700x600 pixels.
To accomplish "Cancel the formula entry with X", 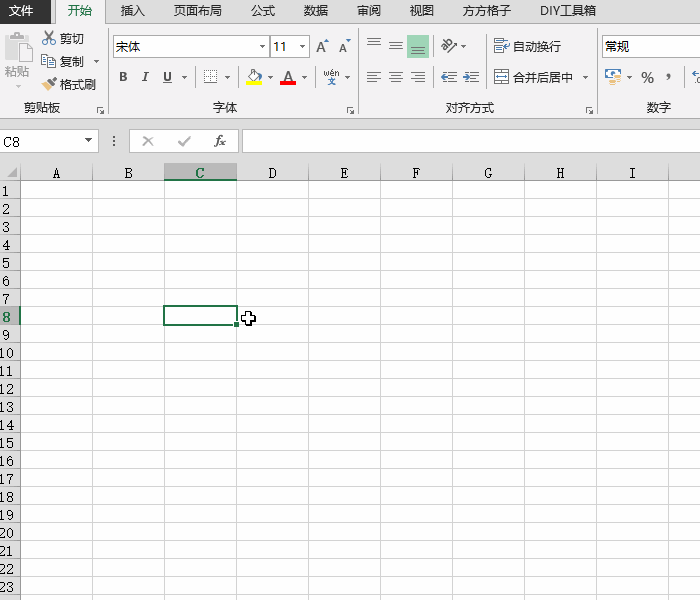I will point(148,142).
